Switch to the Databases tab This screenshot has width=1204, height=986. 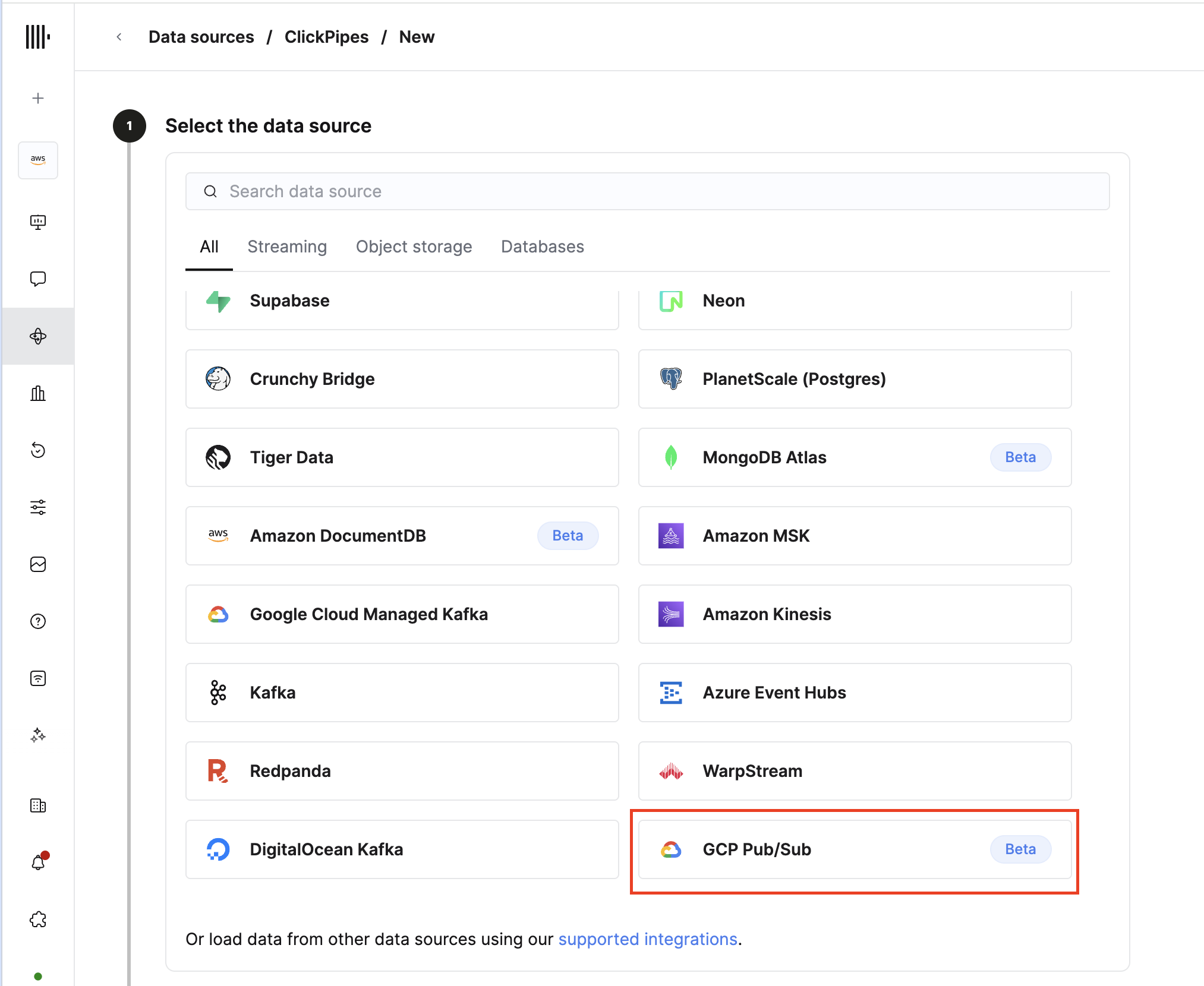543,246
